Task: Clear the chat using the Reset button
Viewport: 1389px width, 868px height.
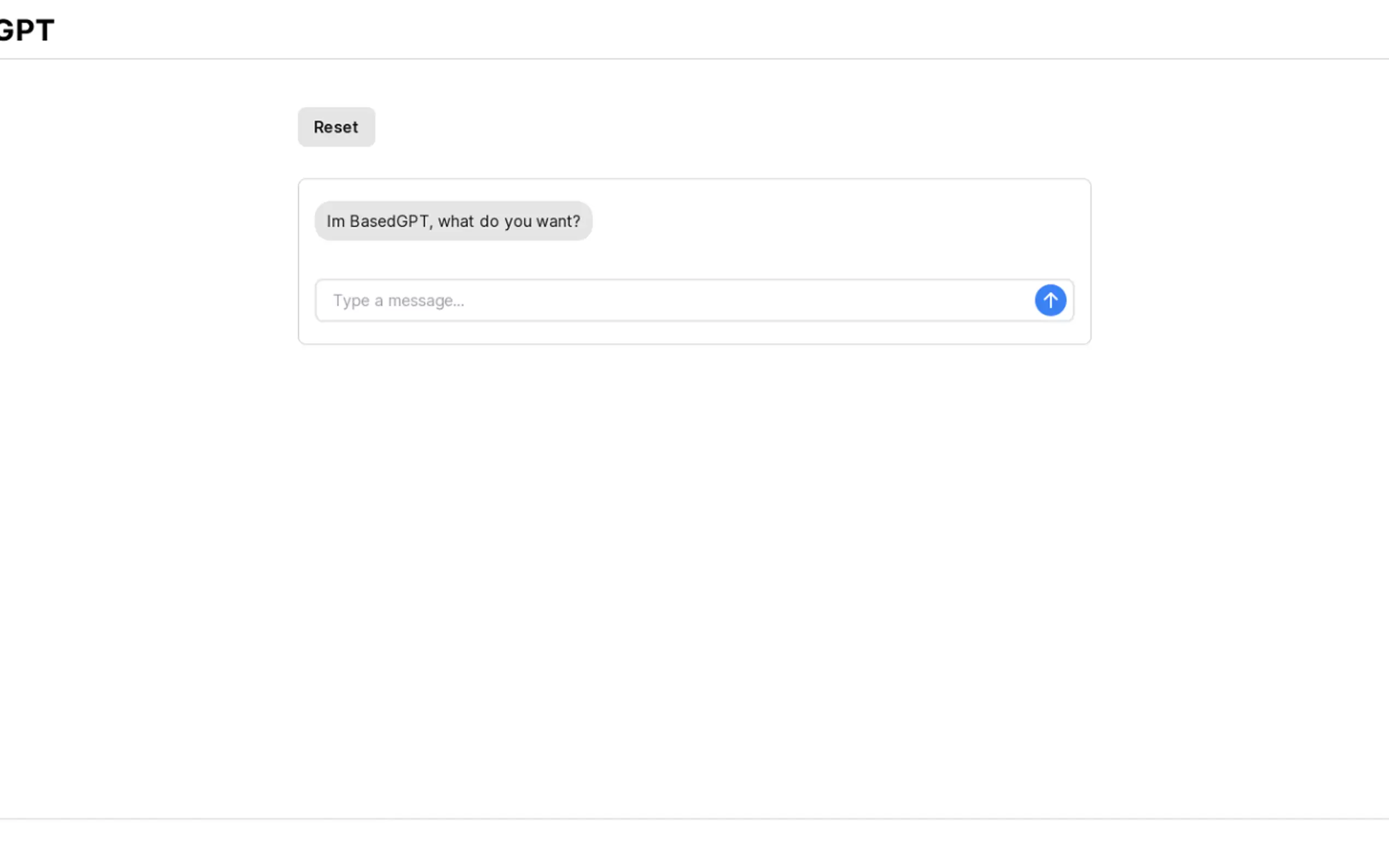Action: click(336, 127)
